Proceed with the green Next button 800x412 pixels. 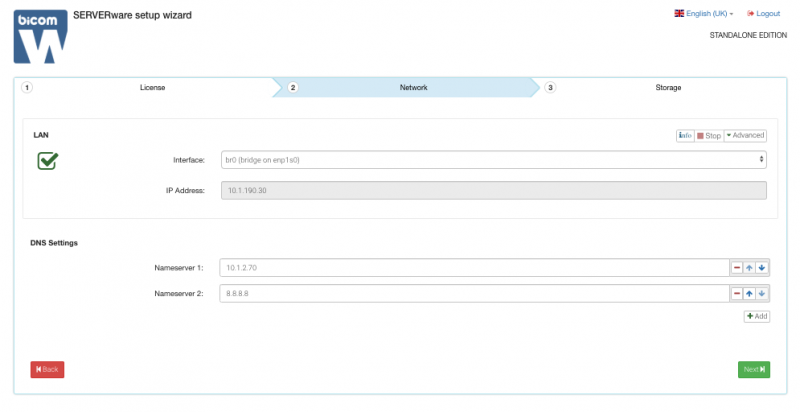pos(754,370)
